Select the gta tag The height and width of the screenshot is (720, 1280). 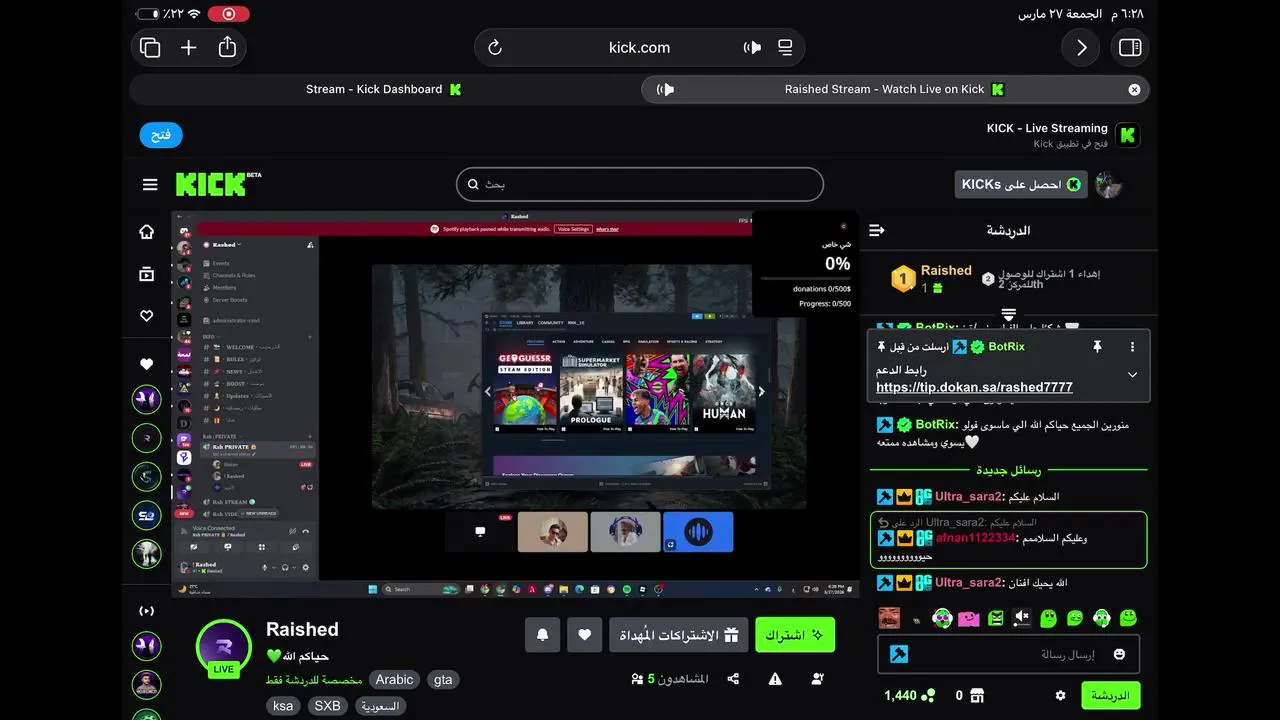tap(443, 680)
